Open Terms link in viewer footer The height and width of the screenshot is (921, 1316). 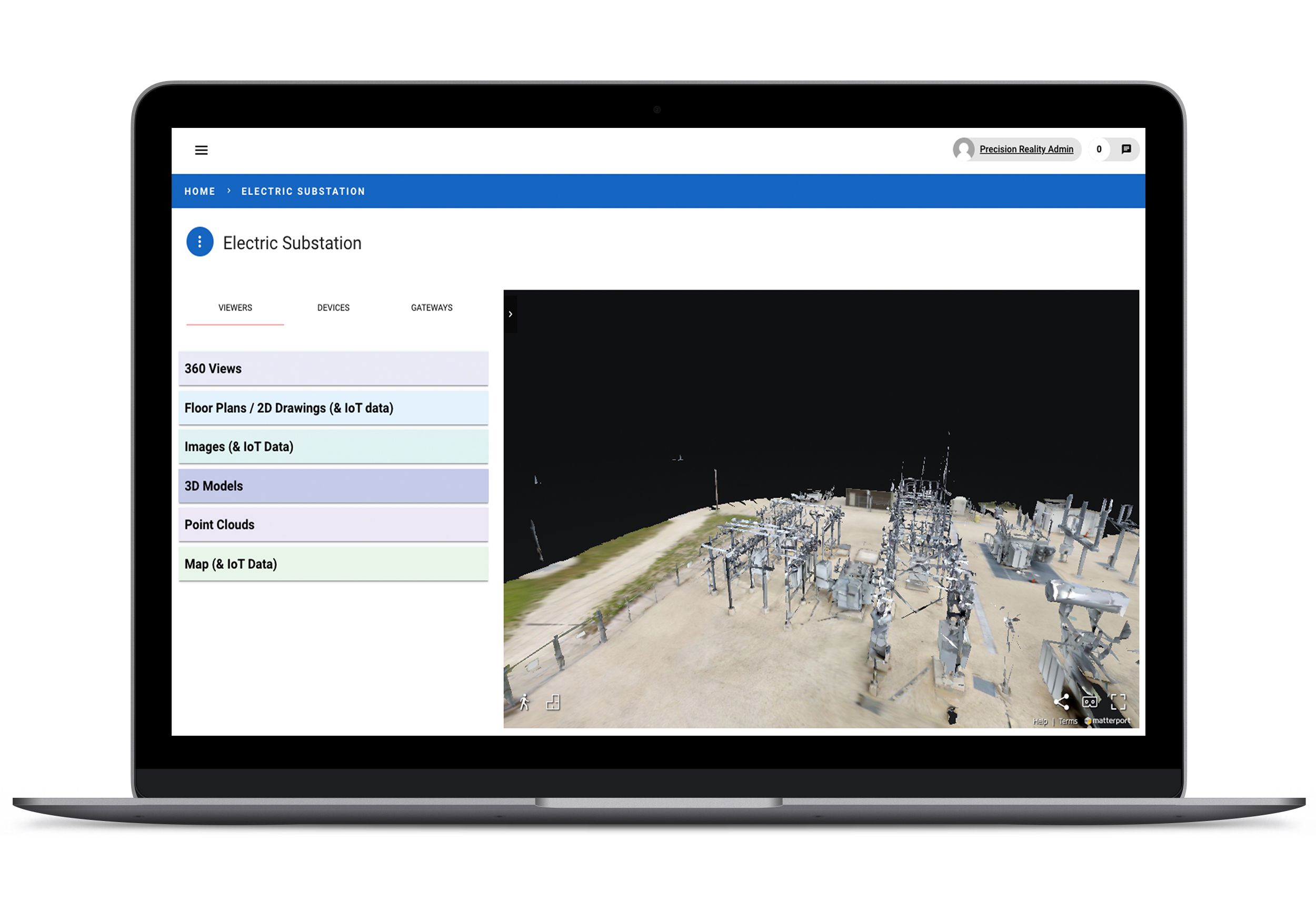click(x=1068, y=722)
